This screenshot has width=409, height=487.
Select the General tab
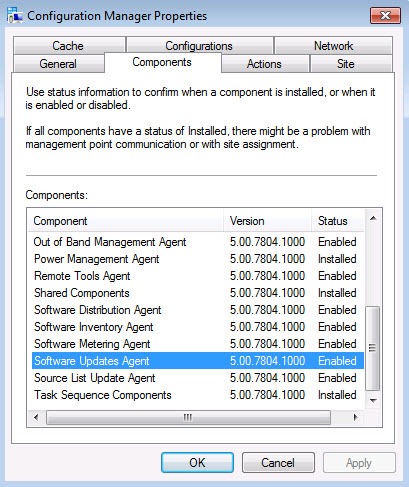[58, 64]
